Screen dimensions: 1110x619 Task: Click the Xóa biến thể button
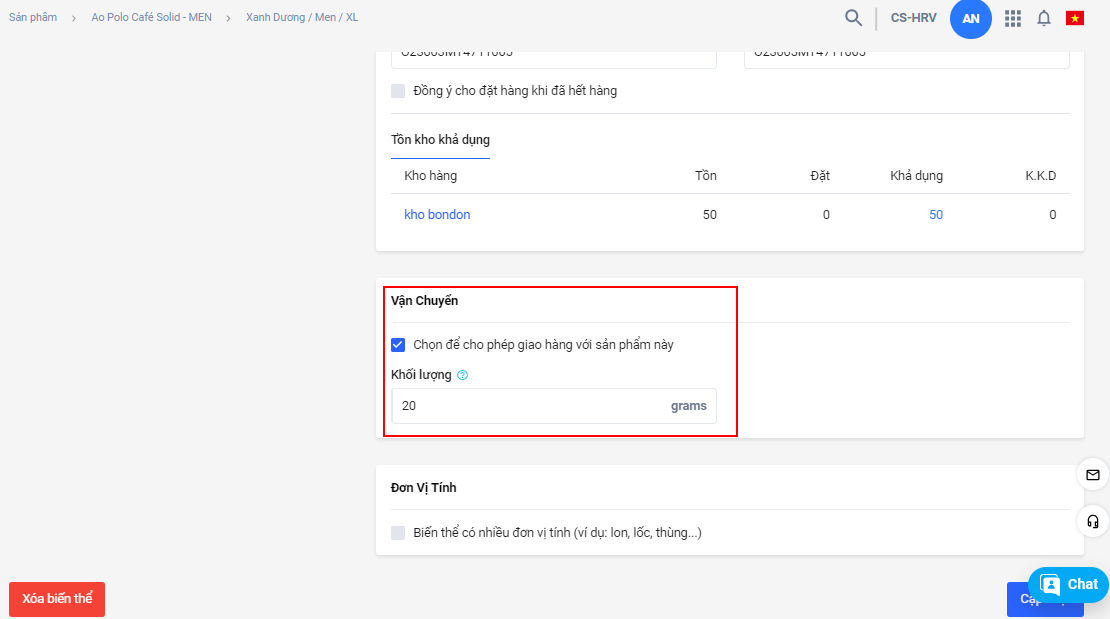pos(57,599)
